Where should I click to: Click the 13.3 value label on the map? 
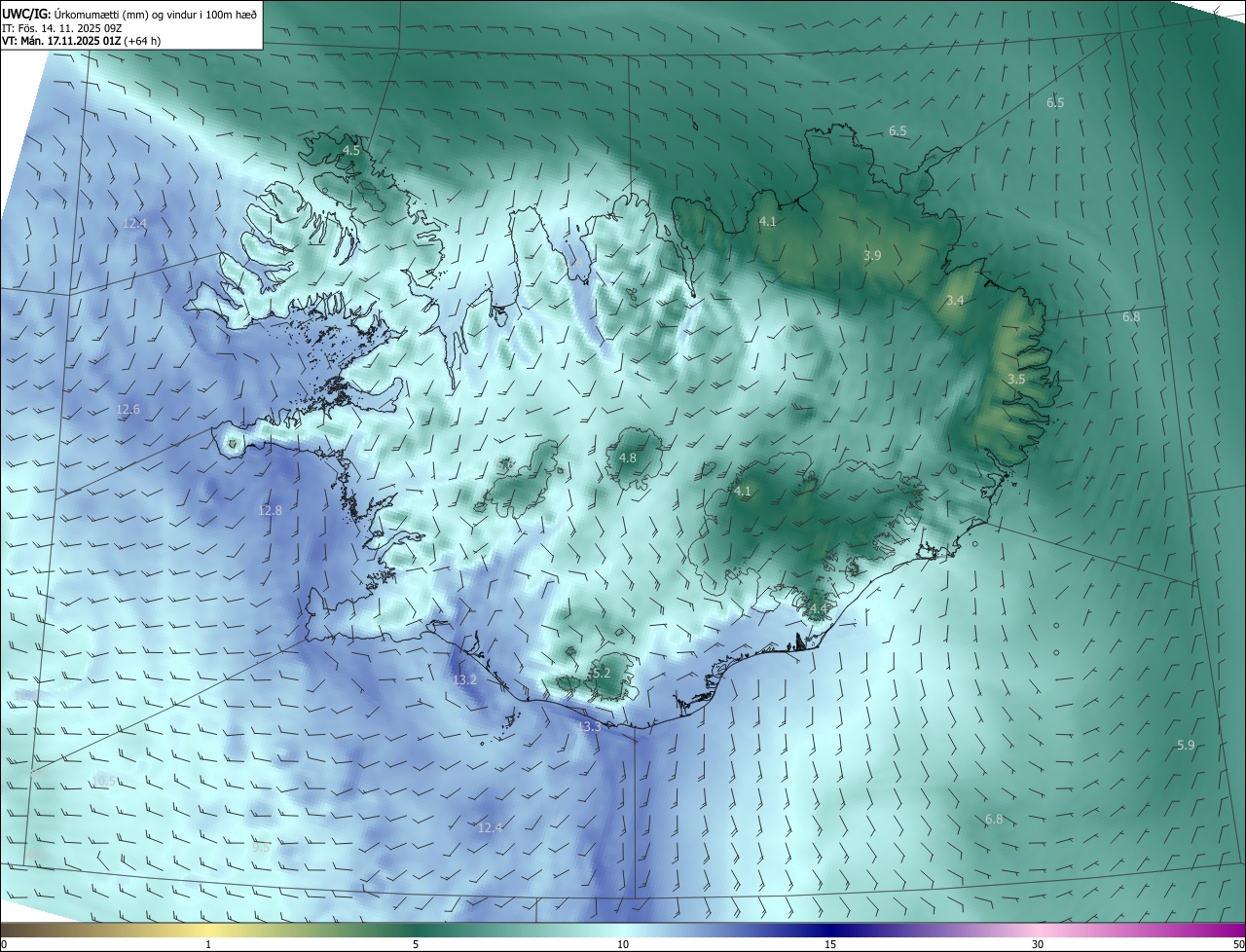(590, 726)
